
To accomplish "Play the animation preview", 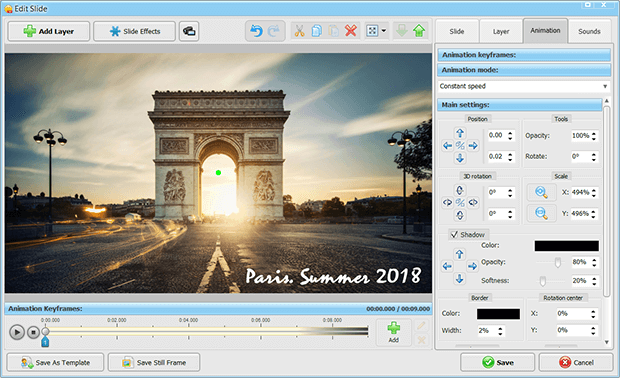I will tap(17, 332).
